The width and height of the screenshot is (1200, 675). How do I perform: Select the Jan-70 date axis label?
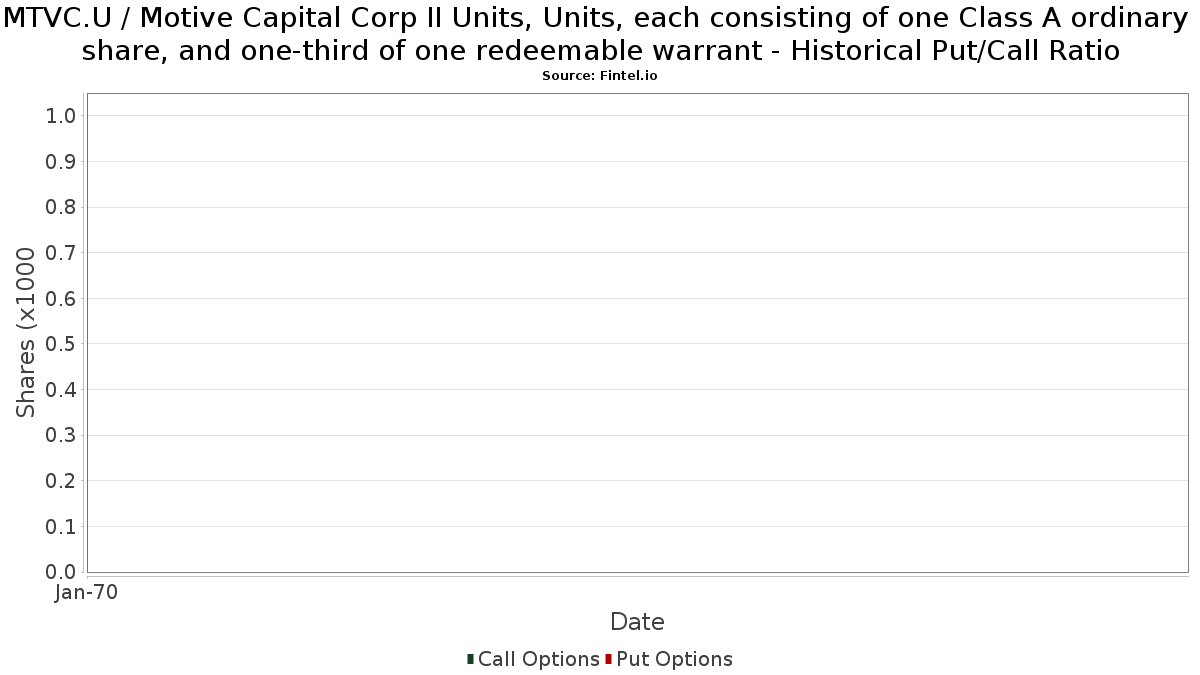click(87, 593)
